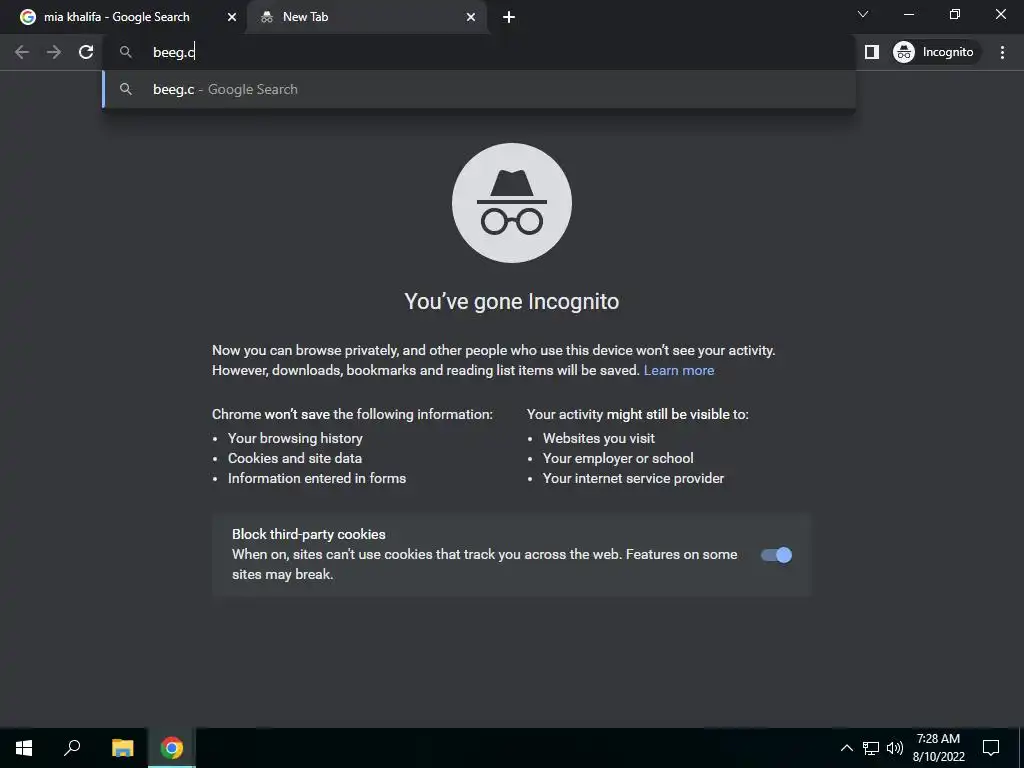The height and width of the screenshot is (768, 1024).
Task: Click the browser back arrow
Action: click(x=22, y=52)
